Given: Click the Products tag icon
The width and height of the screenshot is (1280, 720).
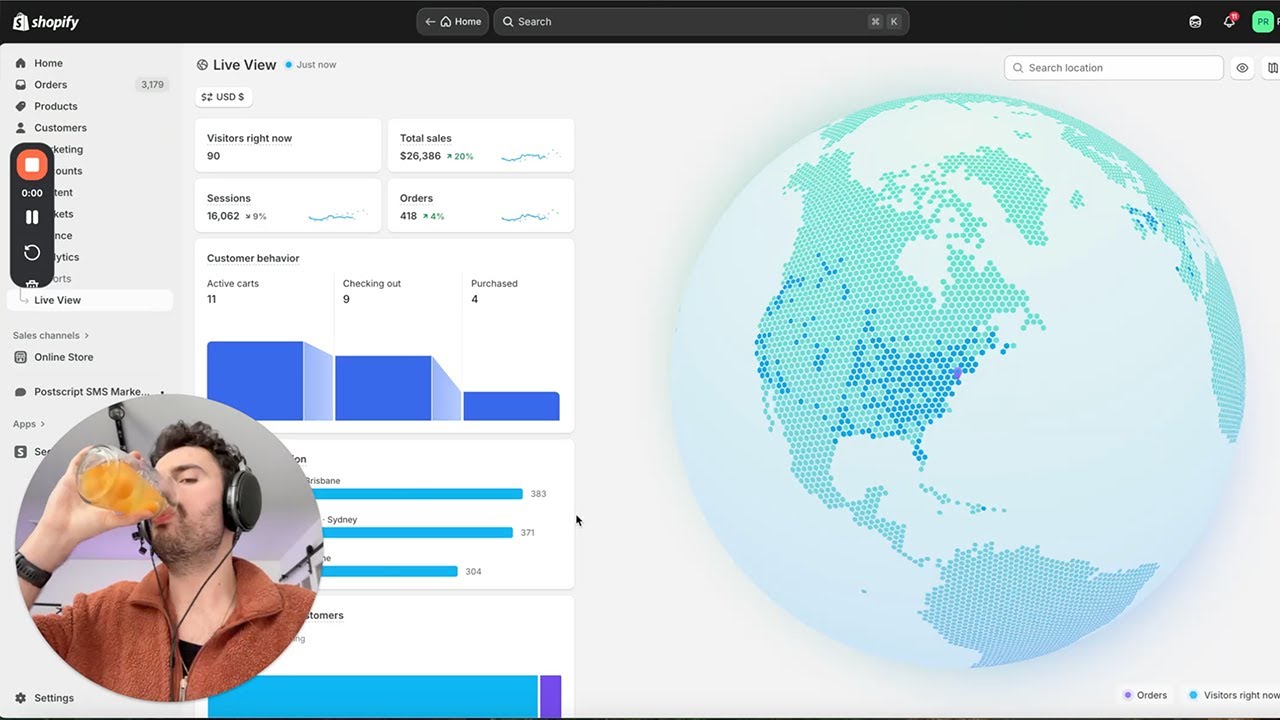Looking at the screenshot, I should click(x=20, y=106).
